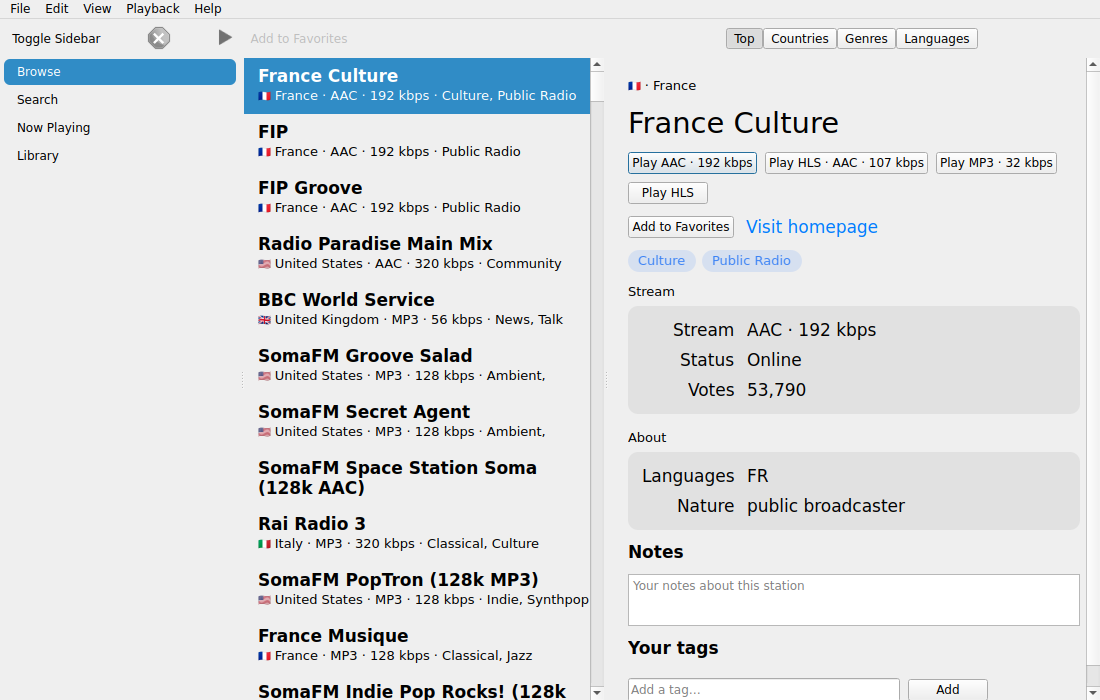
Task: Click station list scrollbar down arrow
Action: click(597, 693)
